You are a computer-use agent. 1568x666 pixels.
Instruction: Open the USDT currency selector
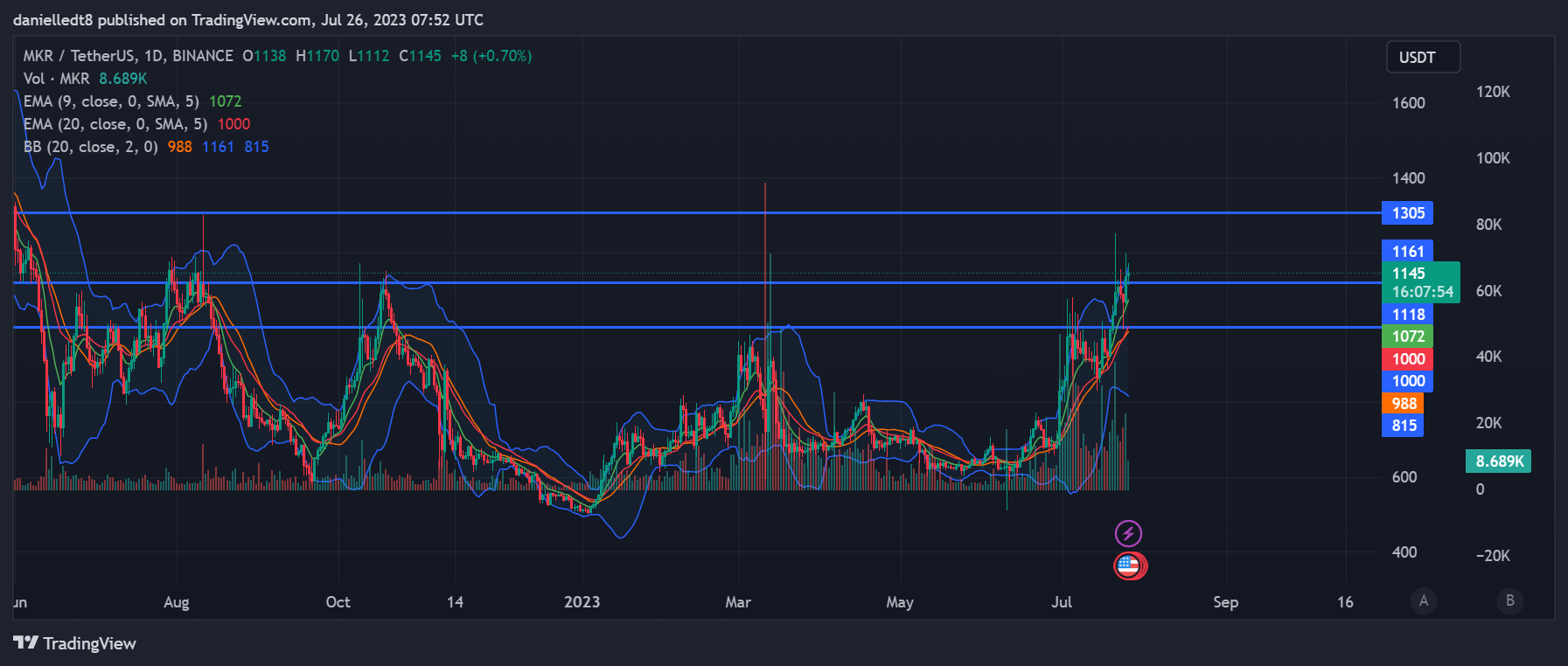[1423, 57]
